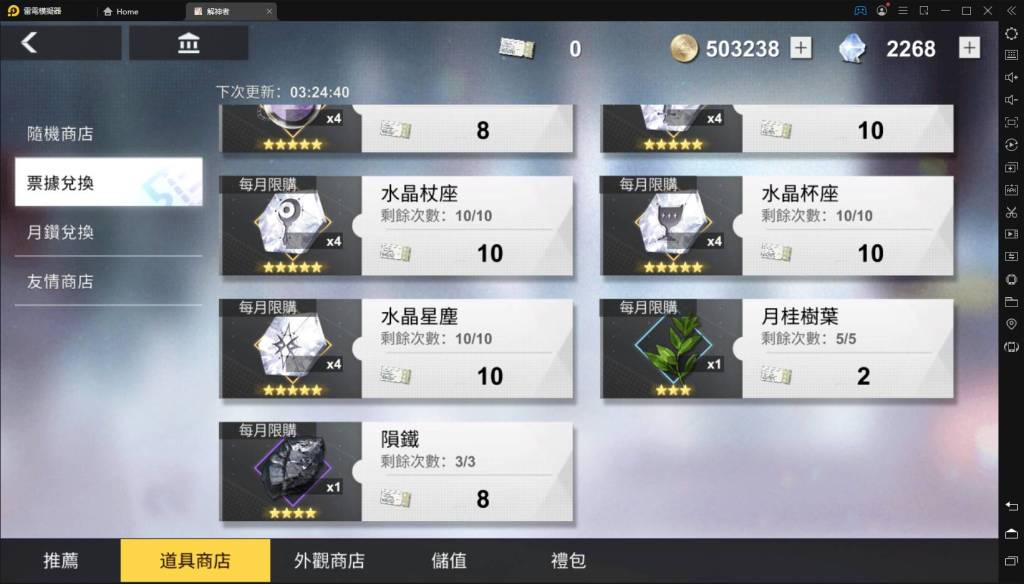Open the 禮包 gift pack tab
The height and width of the screenshot is (584, 1024).
568,560
